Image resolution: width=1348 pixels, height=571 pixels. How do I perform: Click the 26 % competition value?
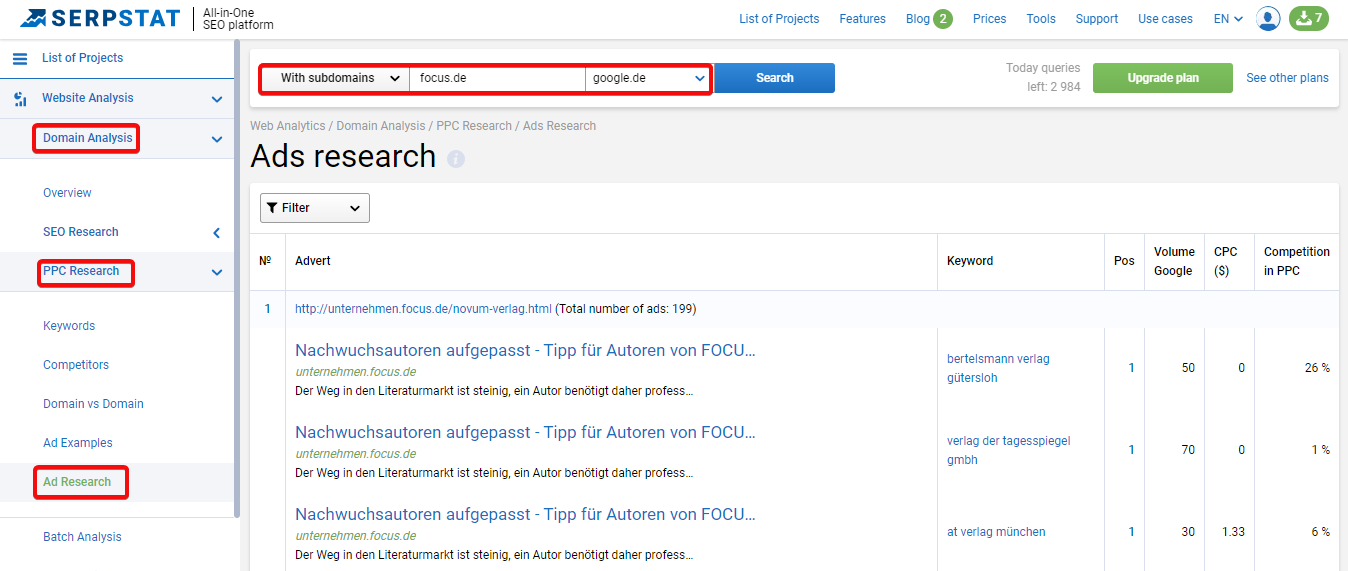[1318, 368]
